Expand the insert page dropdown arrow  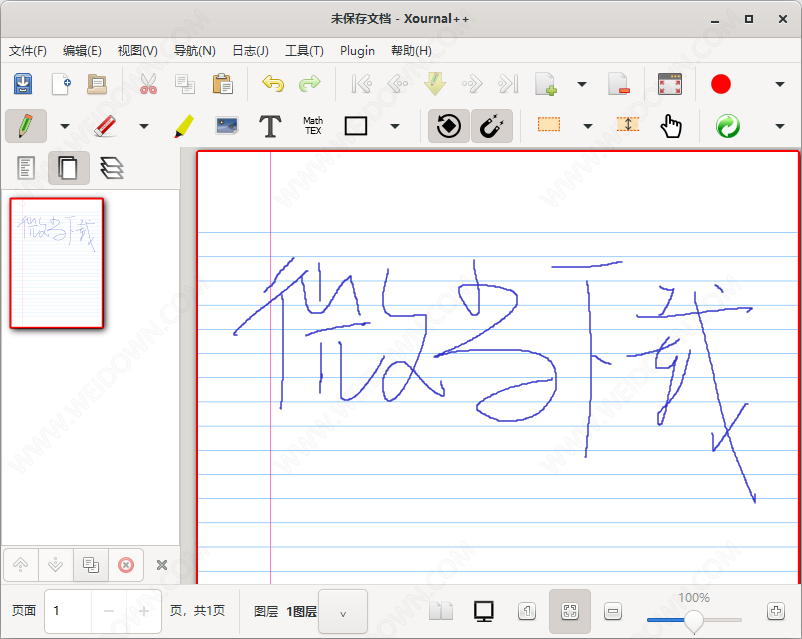(x=582, y=84)
